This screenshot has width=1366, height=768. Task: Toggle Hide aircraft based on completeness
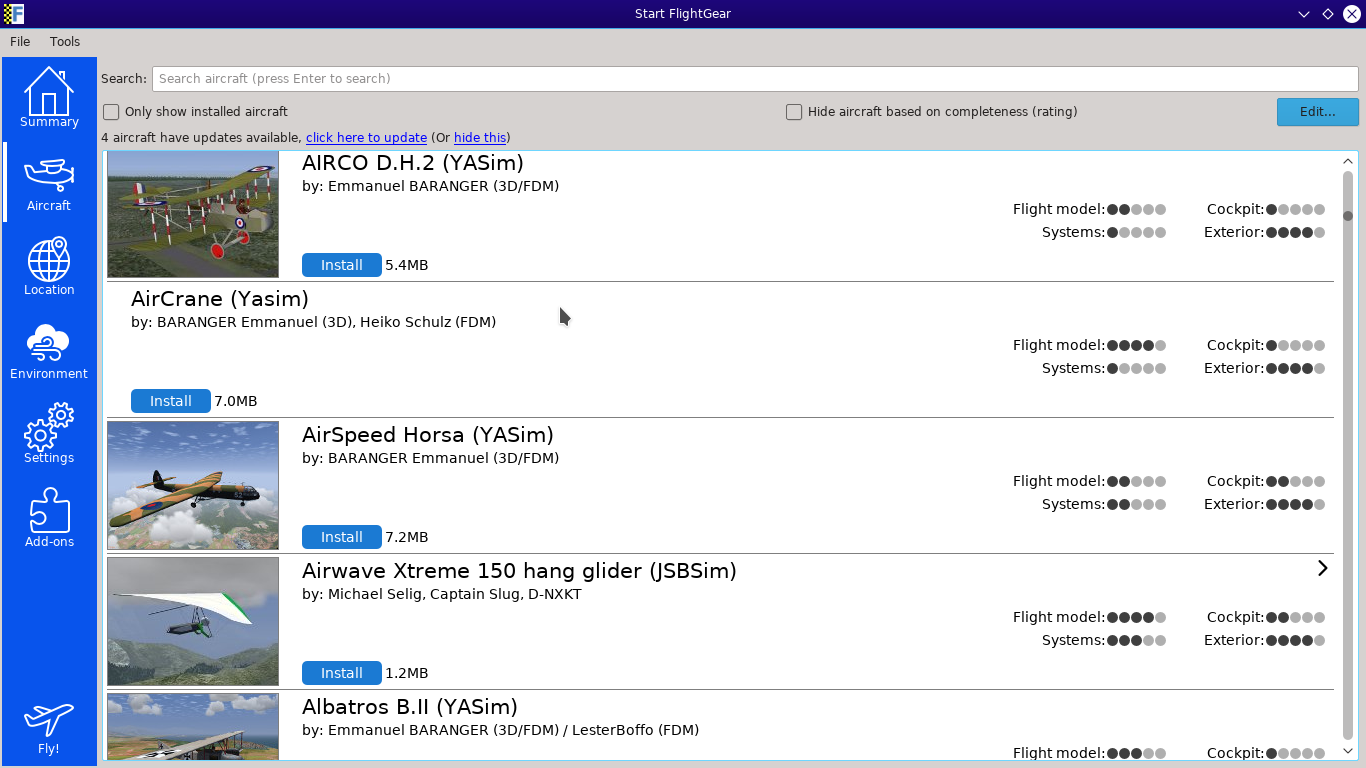pyautogui.click(x=932, y=112)
